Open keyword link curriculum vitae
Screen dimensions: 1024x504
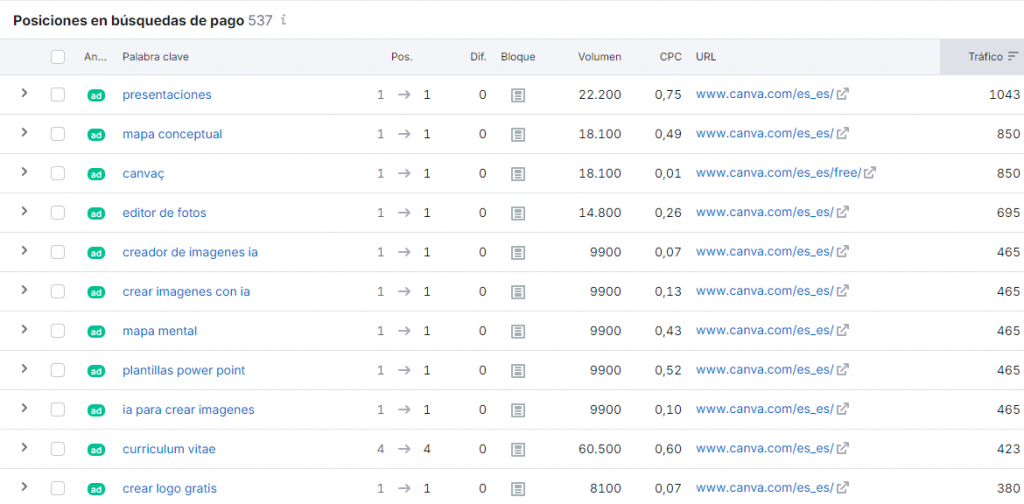coord(169,449)
